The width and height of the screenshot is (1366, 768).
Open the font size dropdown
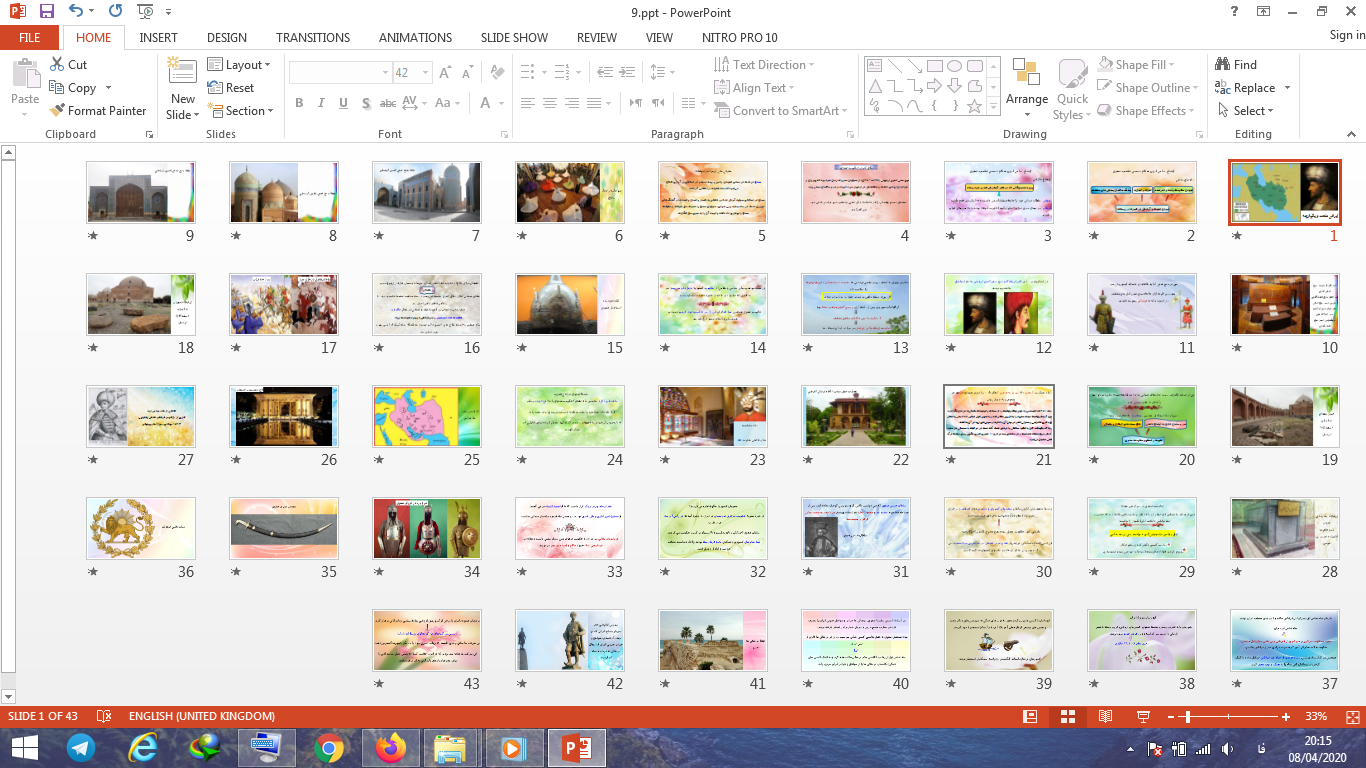click(426, 73)
